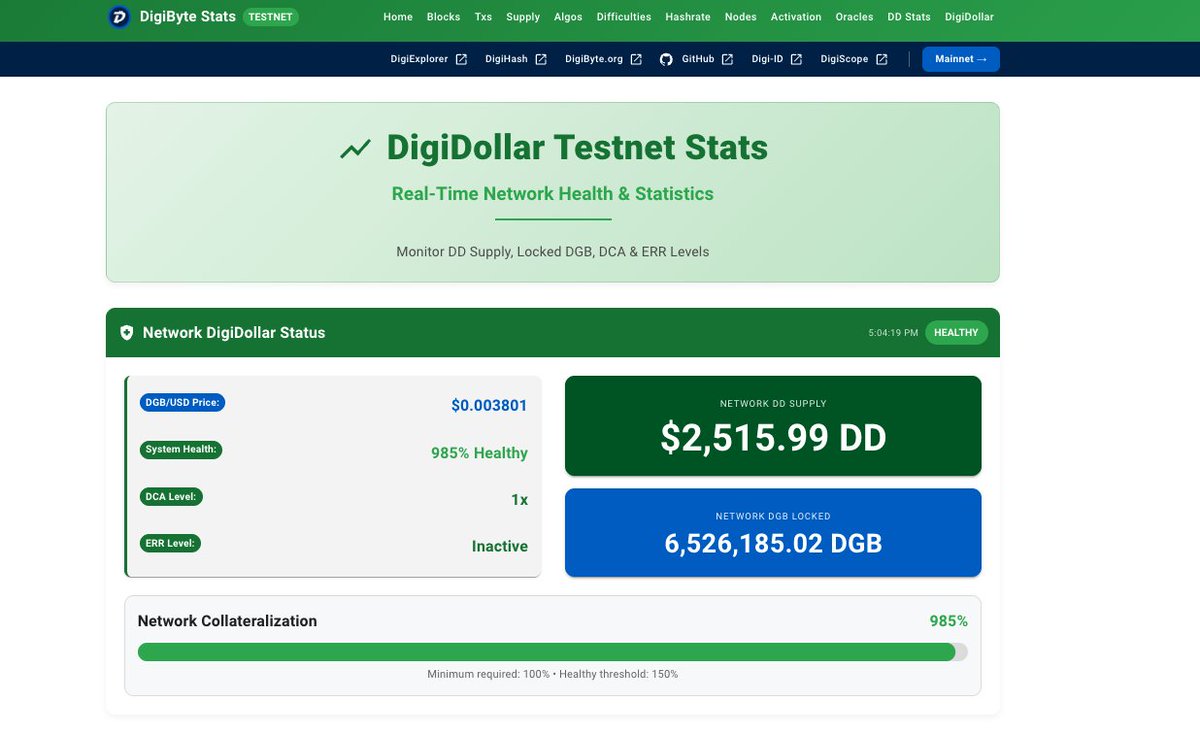Click the external-link icon beside DigiHash

(x=541, y=59)
